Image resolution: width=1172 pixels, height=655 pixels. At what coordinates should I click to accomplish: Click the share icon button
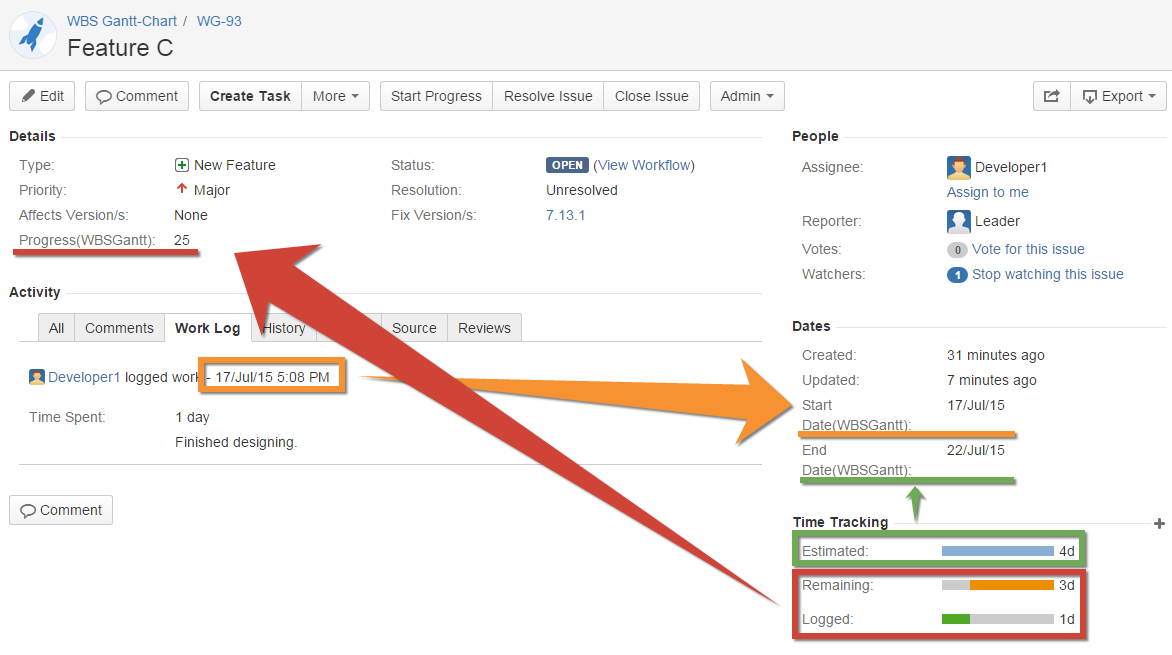pos(1051,96)
